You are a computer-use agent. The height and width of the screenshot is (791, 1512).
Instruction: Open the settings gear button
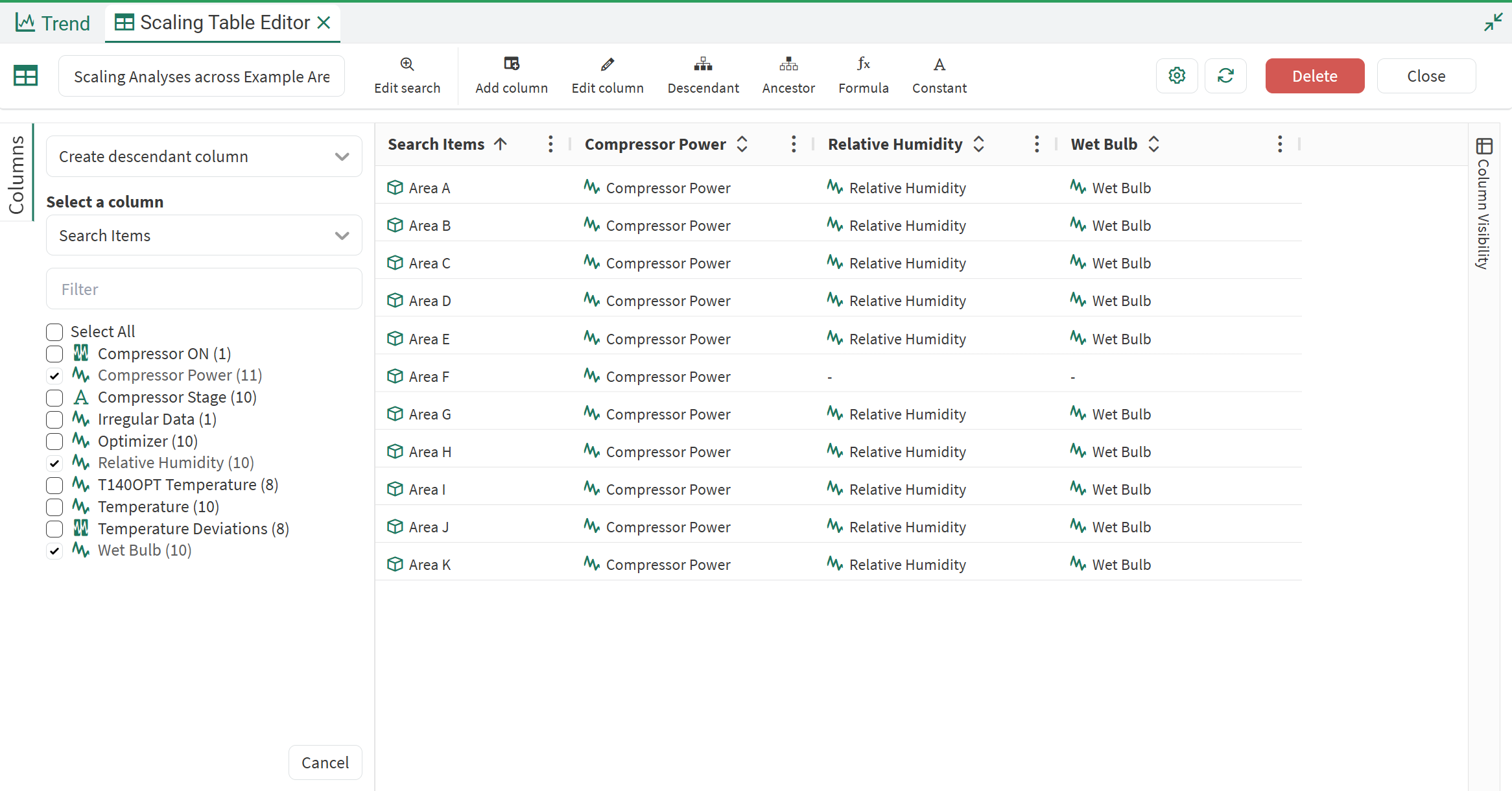coord(1177,76)
